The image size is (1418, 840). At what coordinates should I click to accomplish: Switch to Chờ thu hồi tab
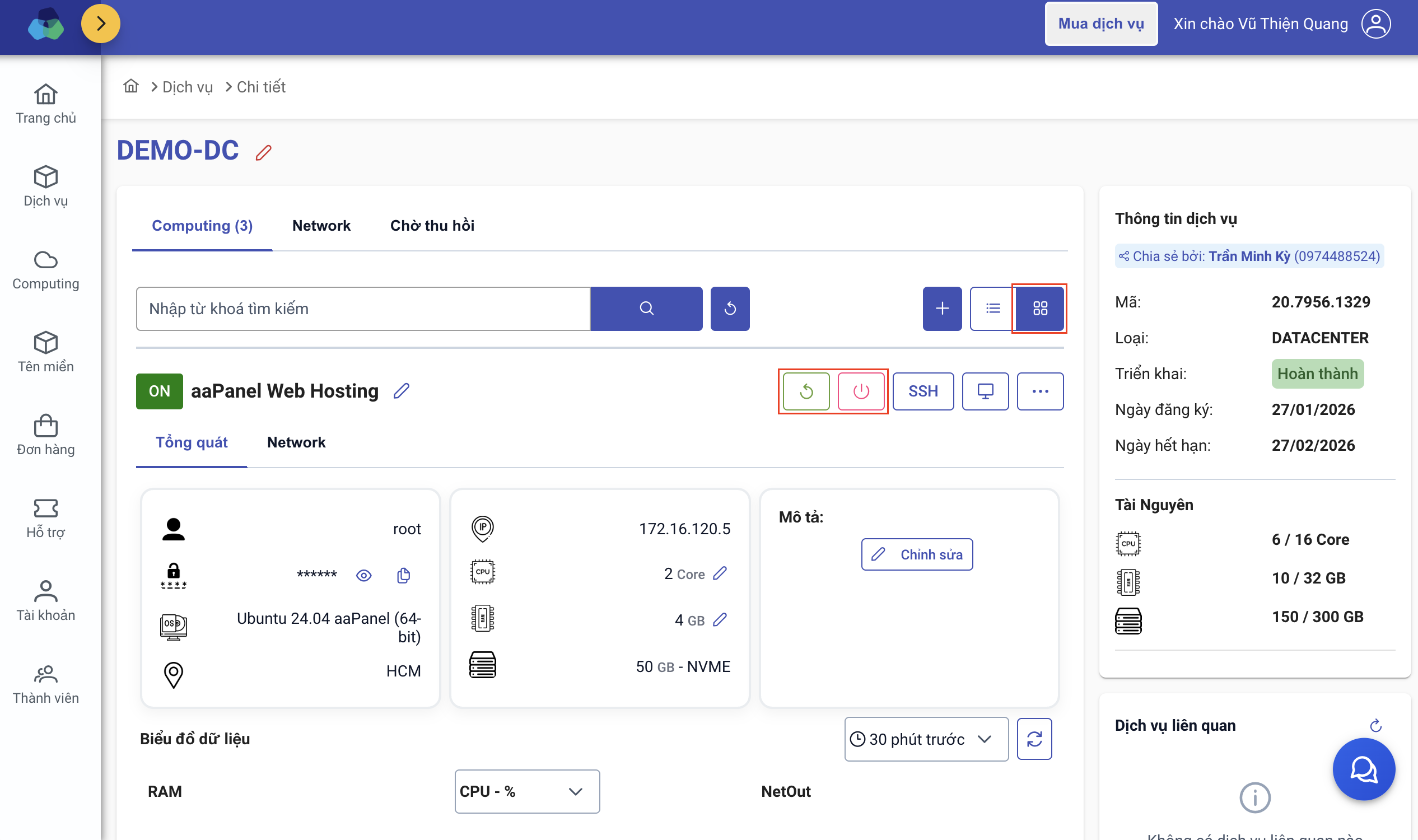pyautogui.click(x=432, y=225)
